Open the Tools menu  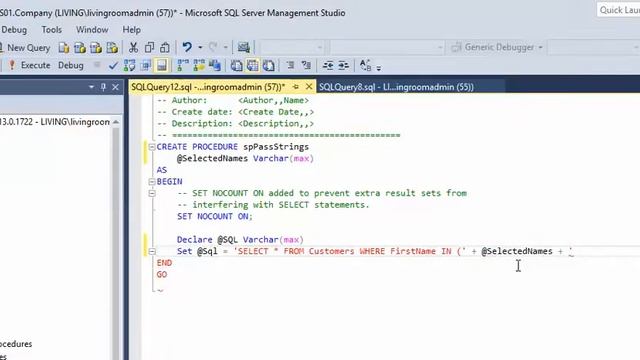tap(51, 30)
